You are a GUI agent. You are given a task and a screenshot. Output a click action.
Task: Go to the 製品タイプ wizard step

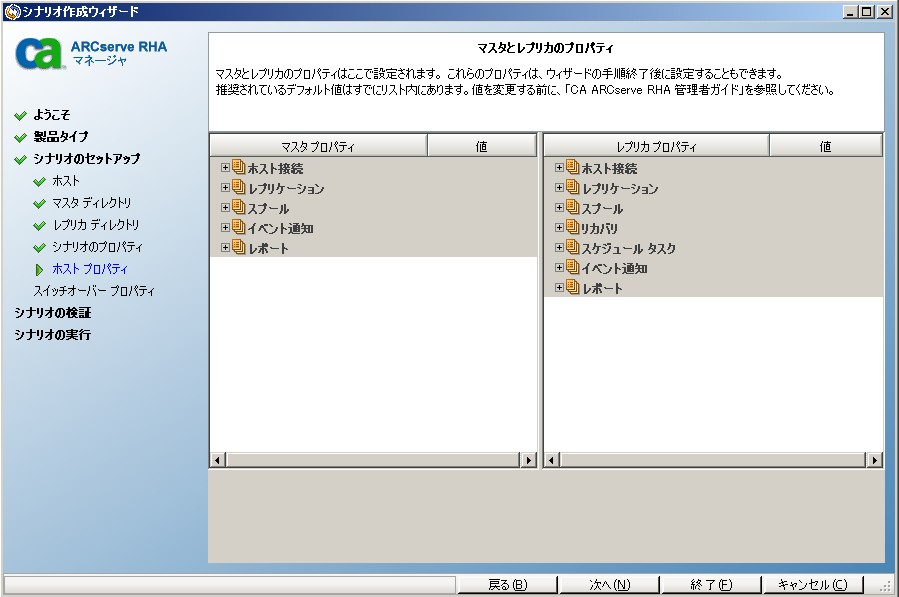pos(61,137)
